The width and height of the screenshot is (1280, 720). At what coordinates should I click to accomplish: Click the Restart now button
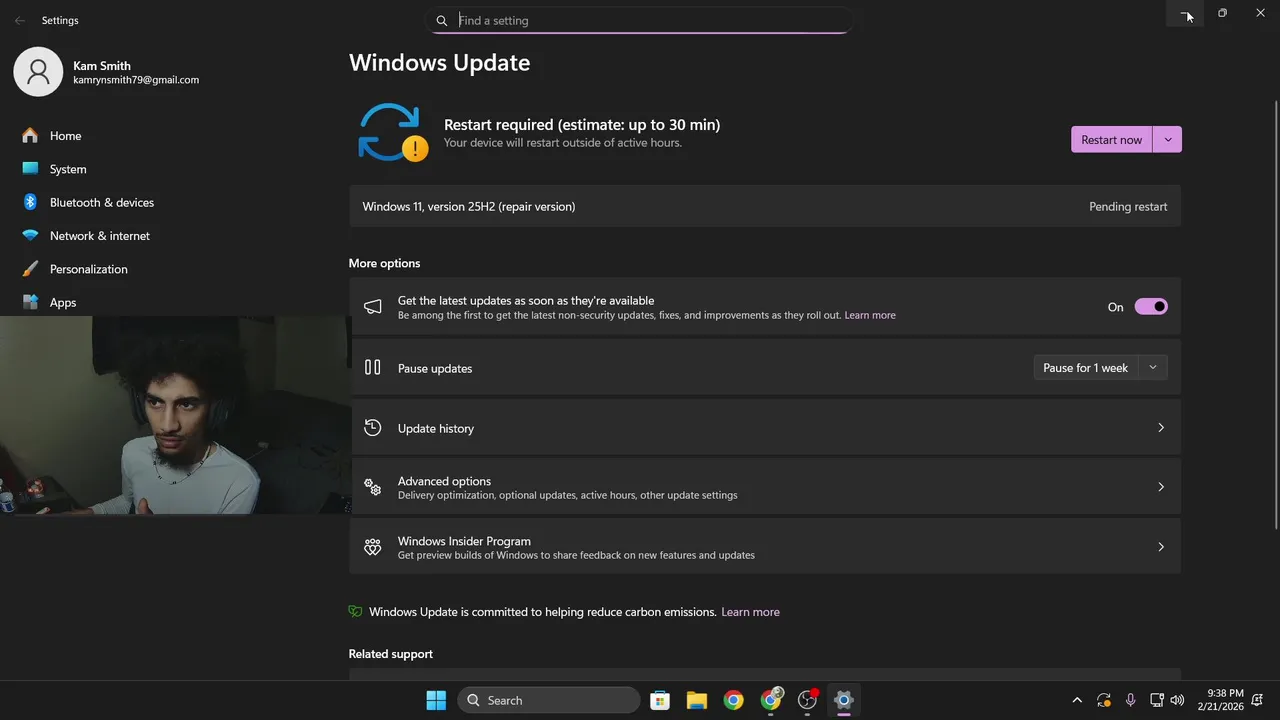click(x=1111, y=140)
